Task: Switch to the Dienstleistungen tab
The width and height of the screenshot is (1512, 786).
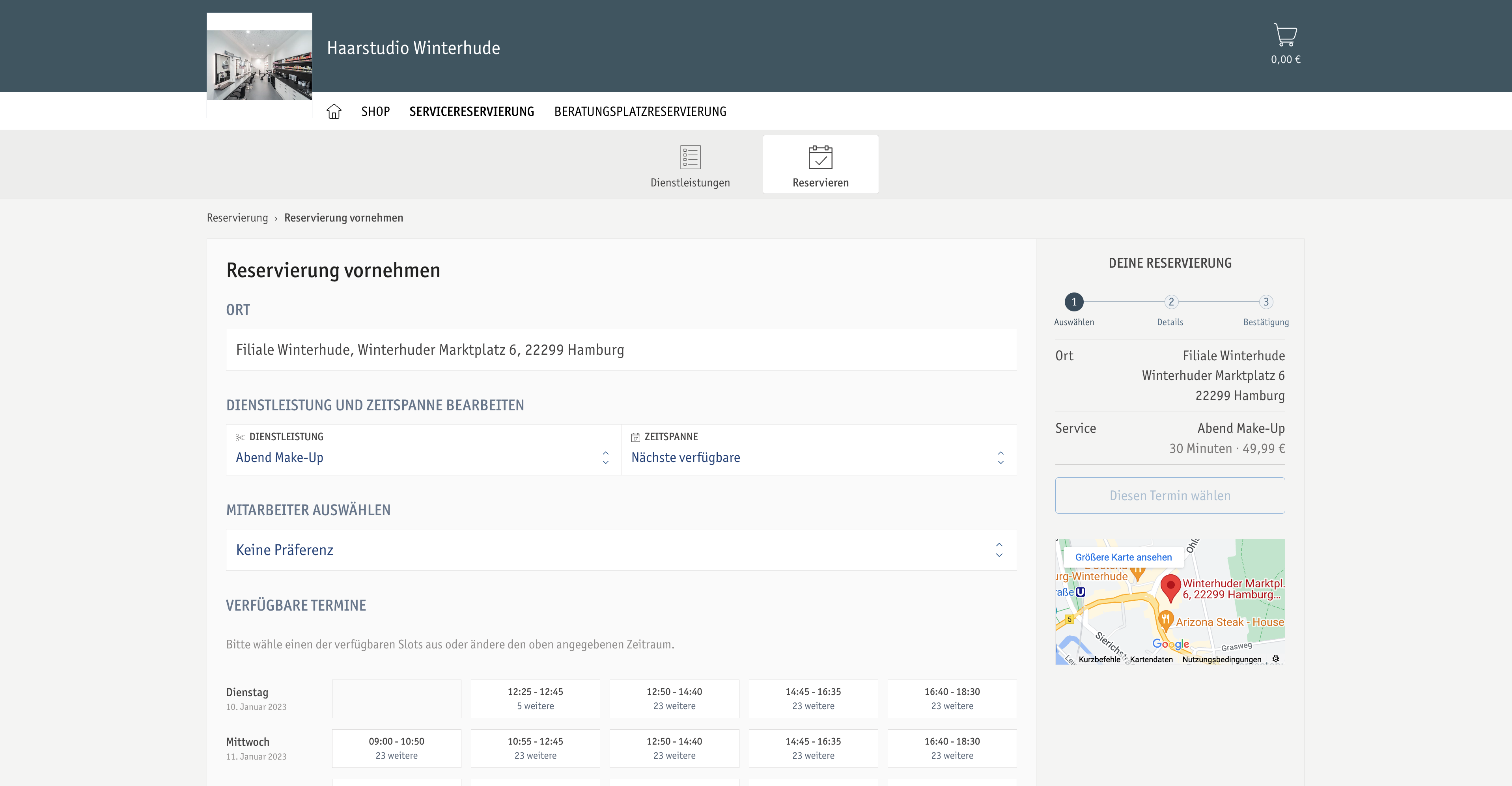Action: tap(690, 165)
